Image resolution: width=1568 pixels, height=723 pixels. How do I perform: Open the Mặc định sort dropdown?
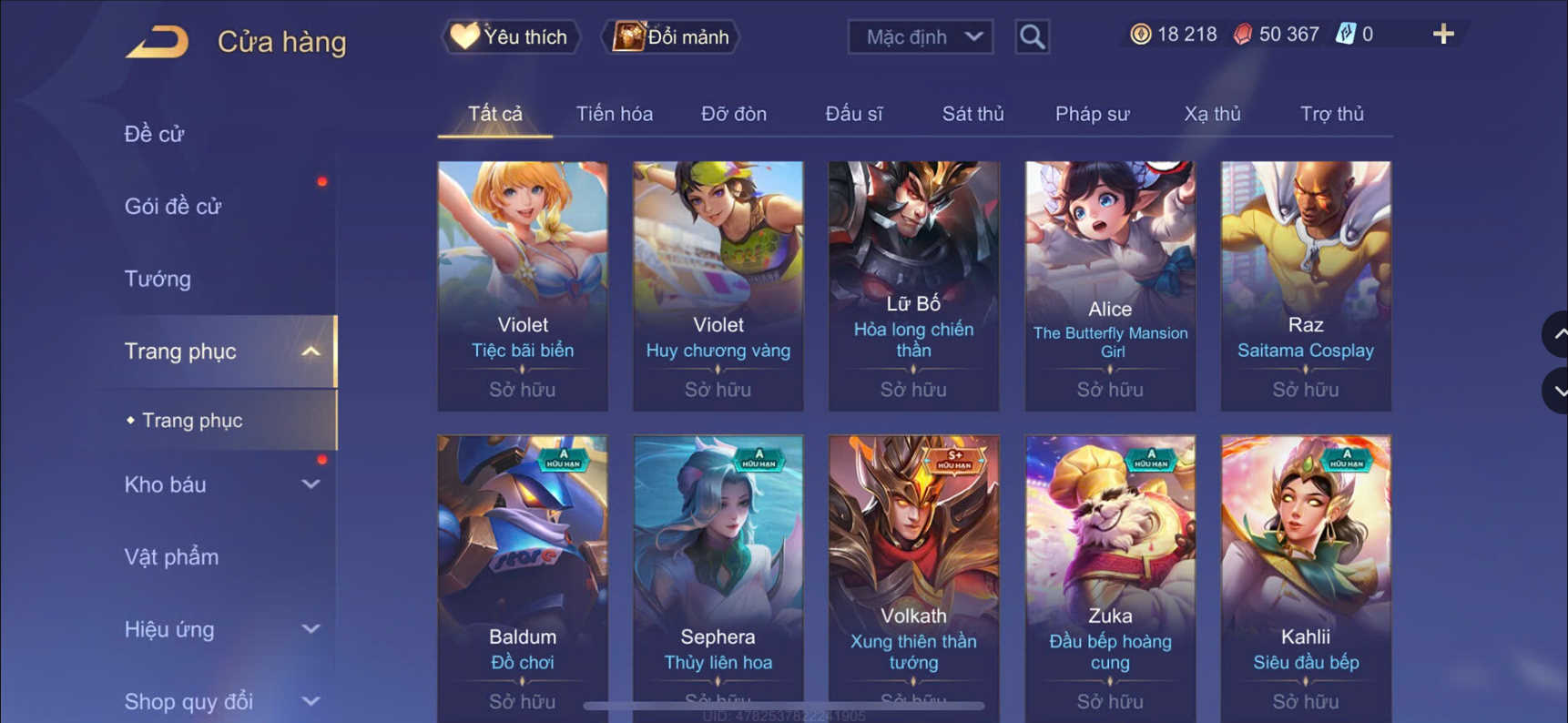920,36
